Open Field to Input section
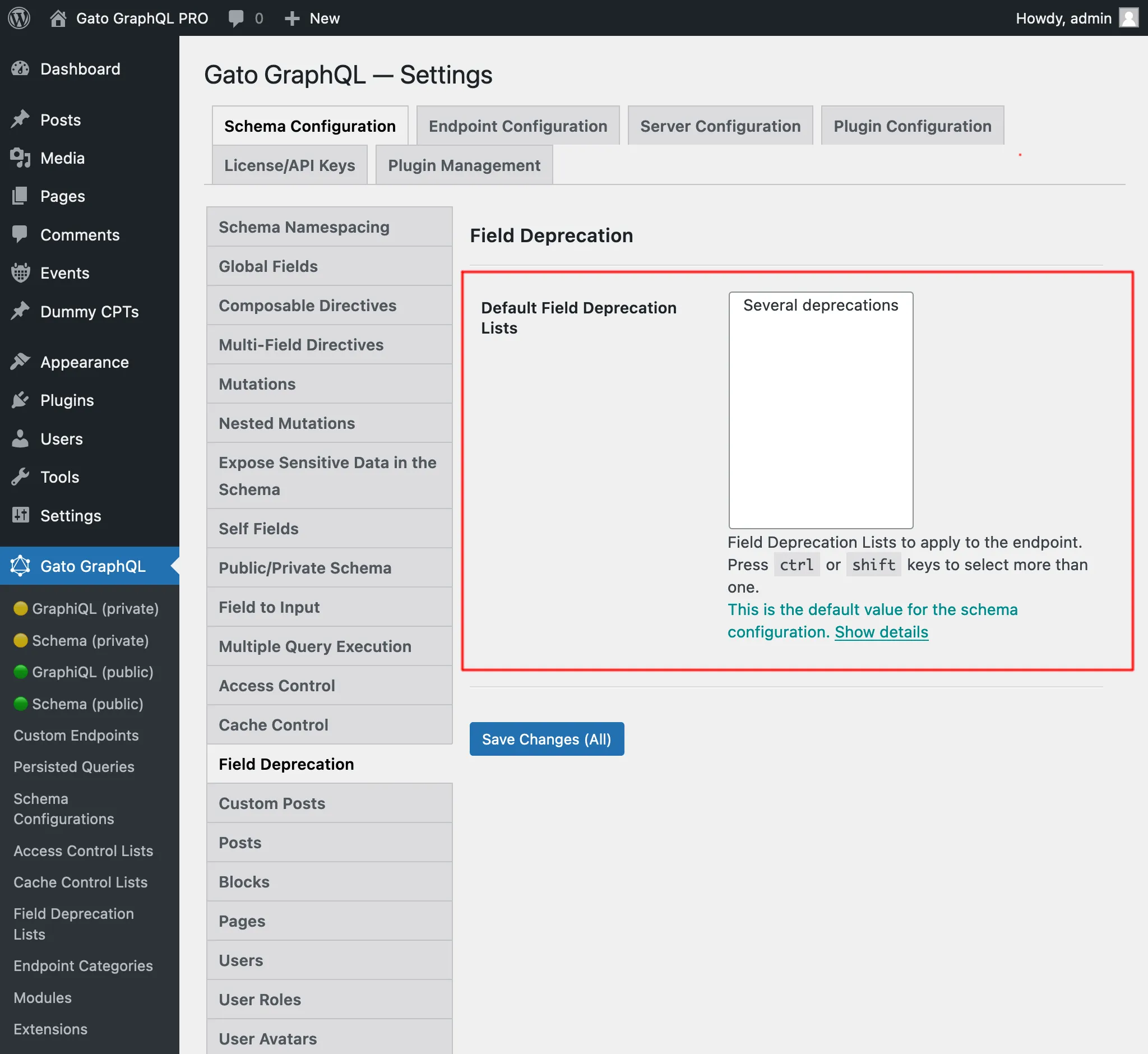This screenshot has width=1148, height=1054. pos(330,607)
